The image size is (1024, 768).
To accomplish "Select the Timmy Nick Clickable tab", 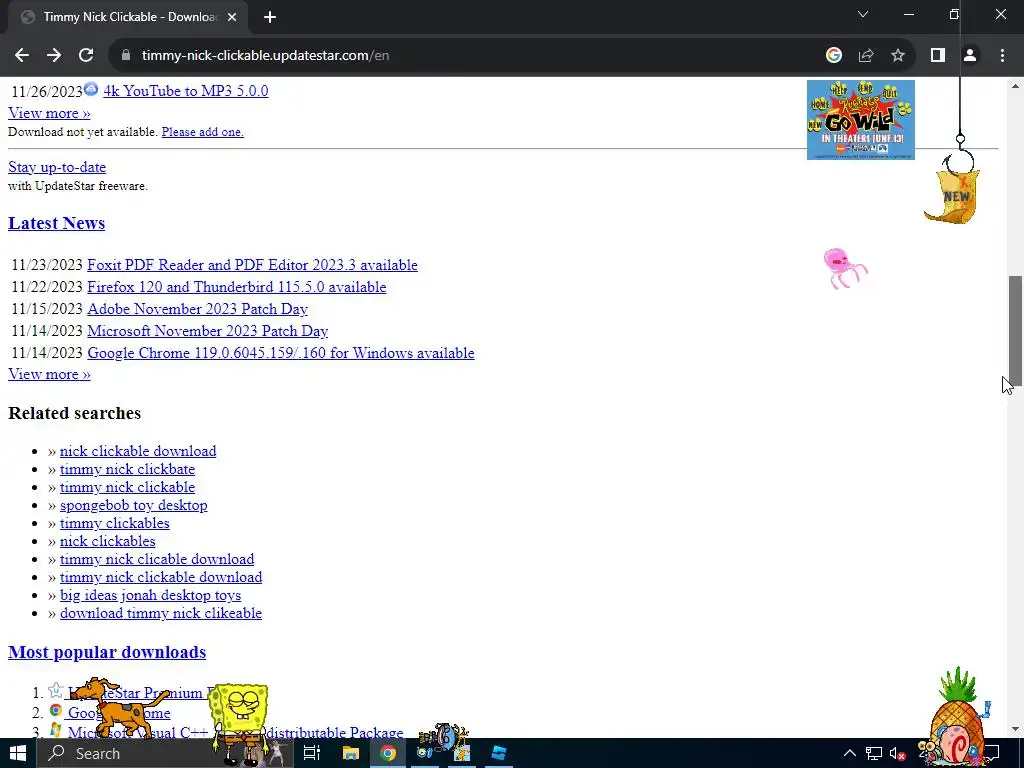I will (129, 18).
